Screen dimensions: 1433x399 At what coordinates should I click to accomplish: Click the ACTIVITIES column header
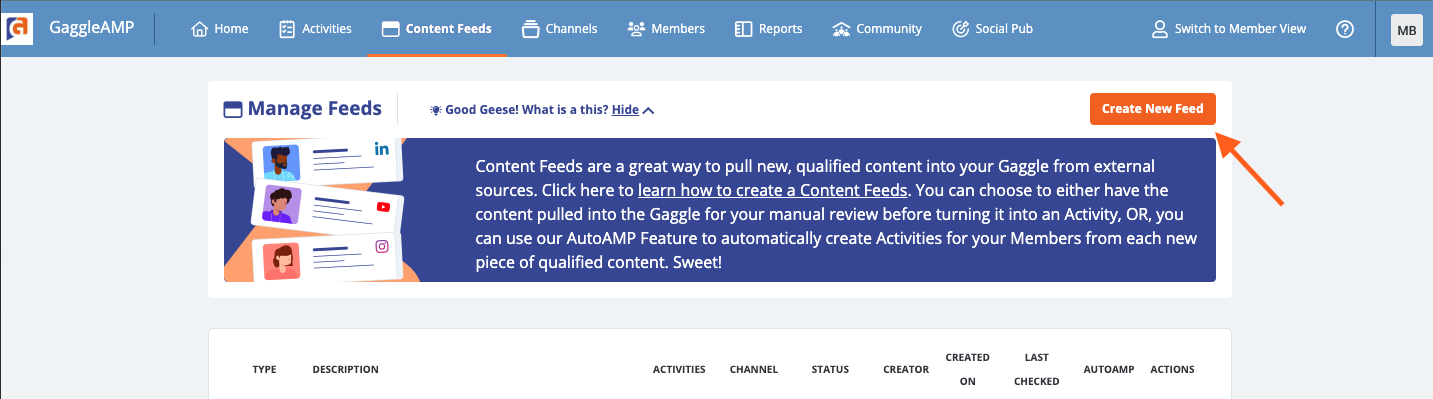pyautogui.click(x=679, y=369)
